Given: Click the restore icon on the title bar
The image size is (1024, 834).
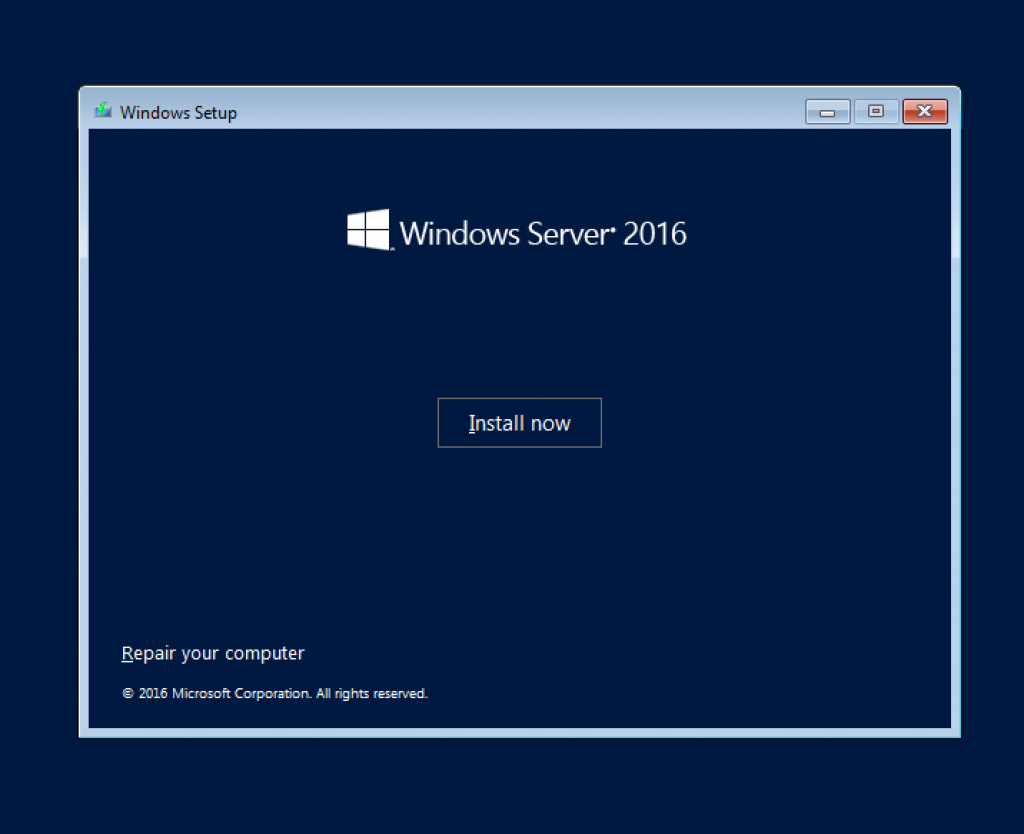Looking at the screenshot, I should coord(876,111).
